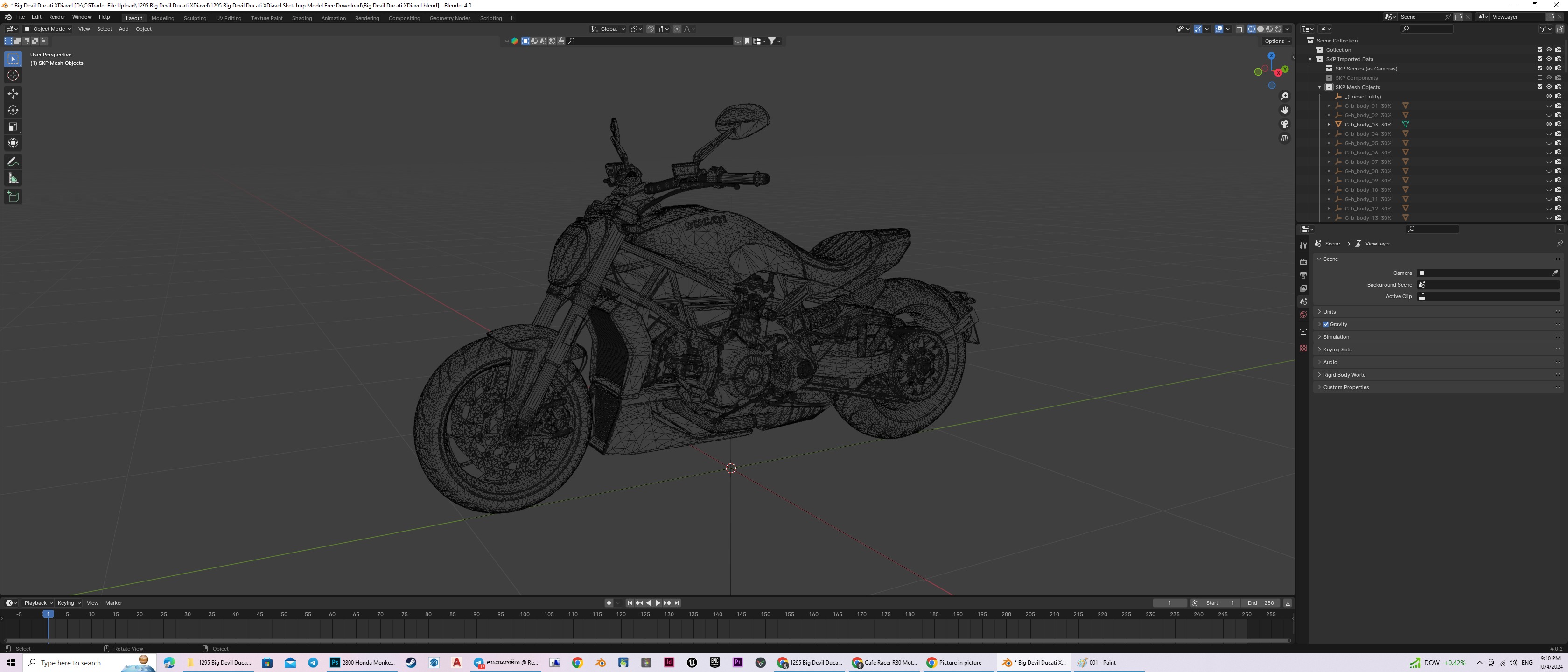The height and width of the screenshot is (672, 1568).
Task: Hide G-b_body_03 in the viewport
Action: (x=1549, y=124)
